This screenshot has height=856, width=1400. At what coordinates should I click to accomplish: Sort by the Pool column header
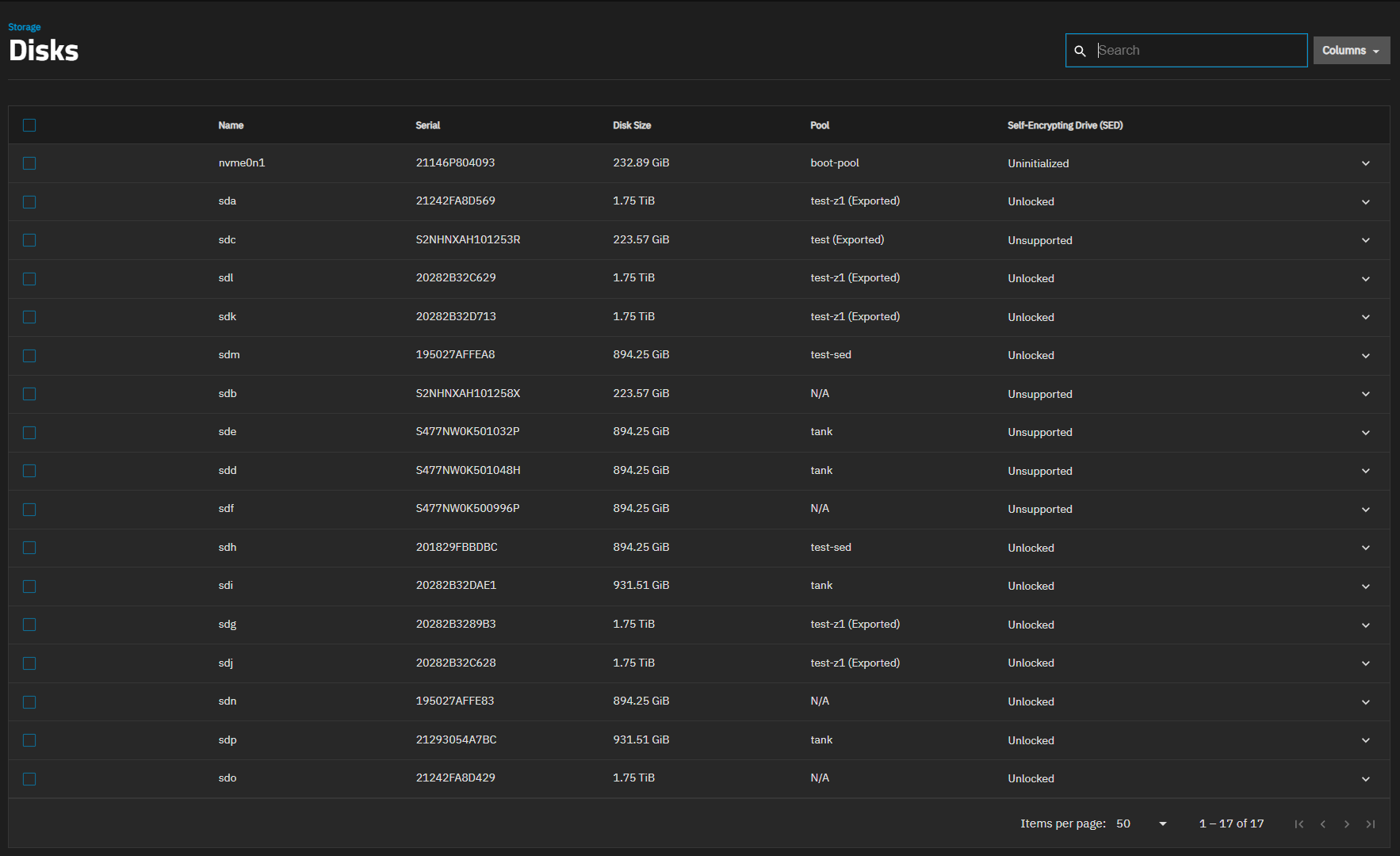[x=820, y=125]
